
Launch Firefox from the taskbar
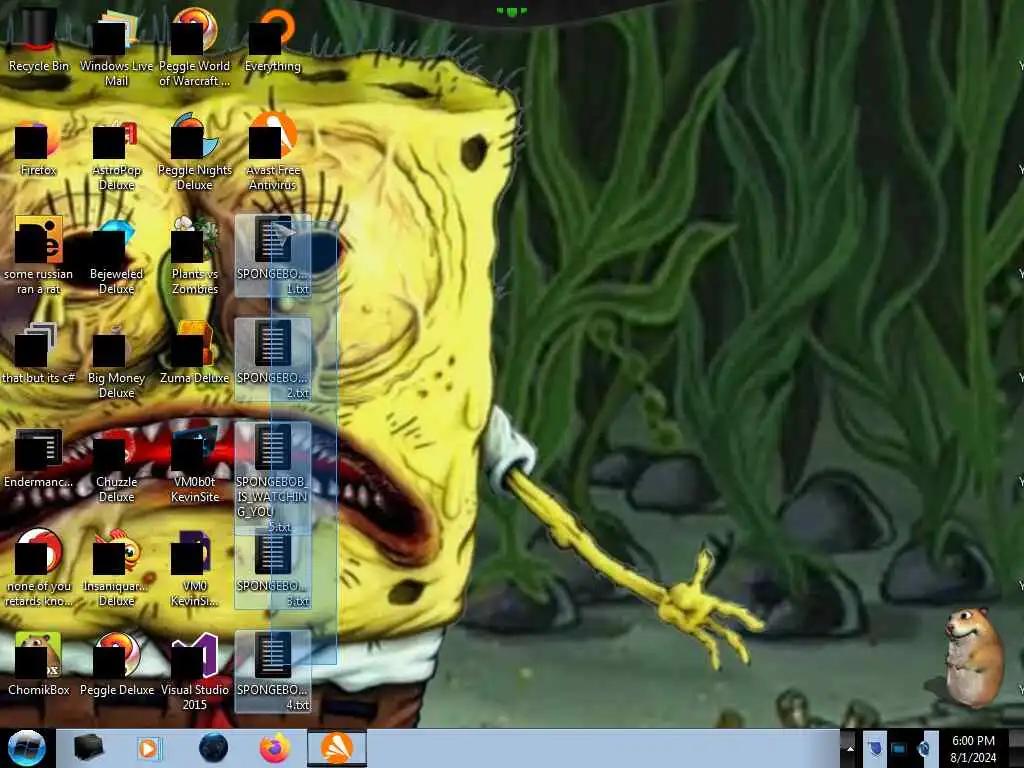[x=275, y=748]
